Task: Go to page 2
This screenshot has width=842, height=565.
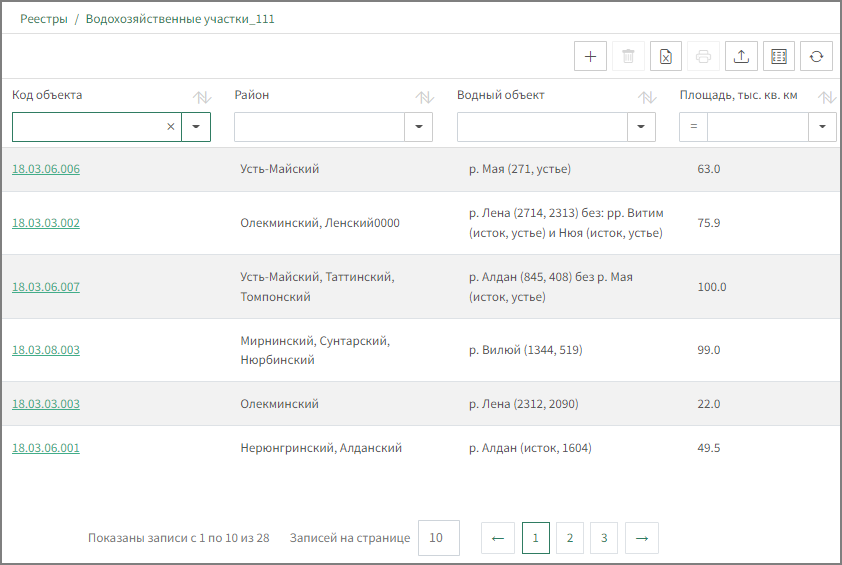Action: click(x=569, y=538)
